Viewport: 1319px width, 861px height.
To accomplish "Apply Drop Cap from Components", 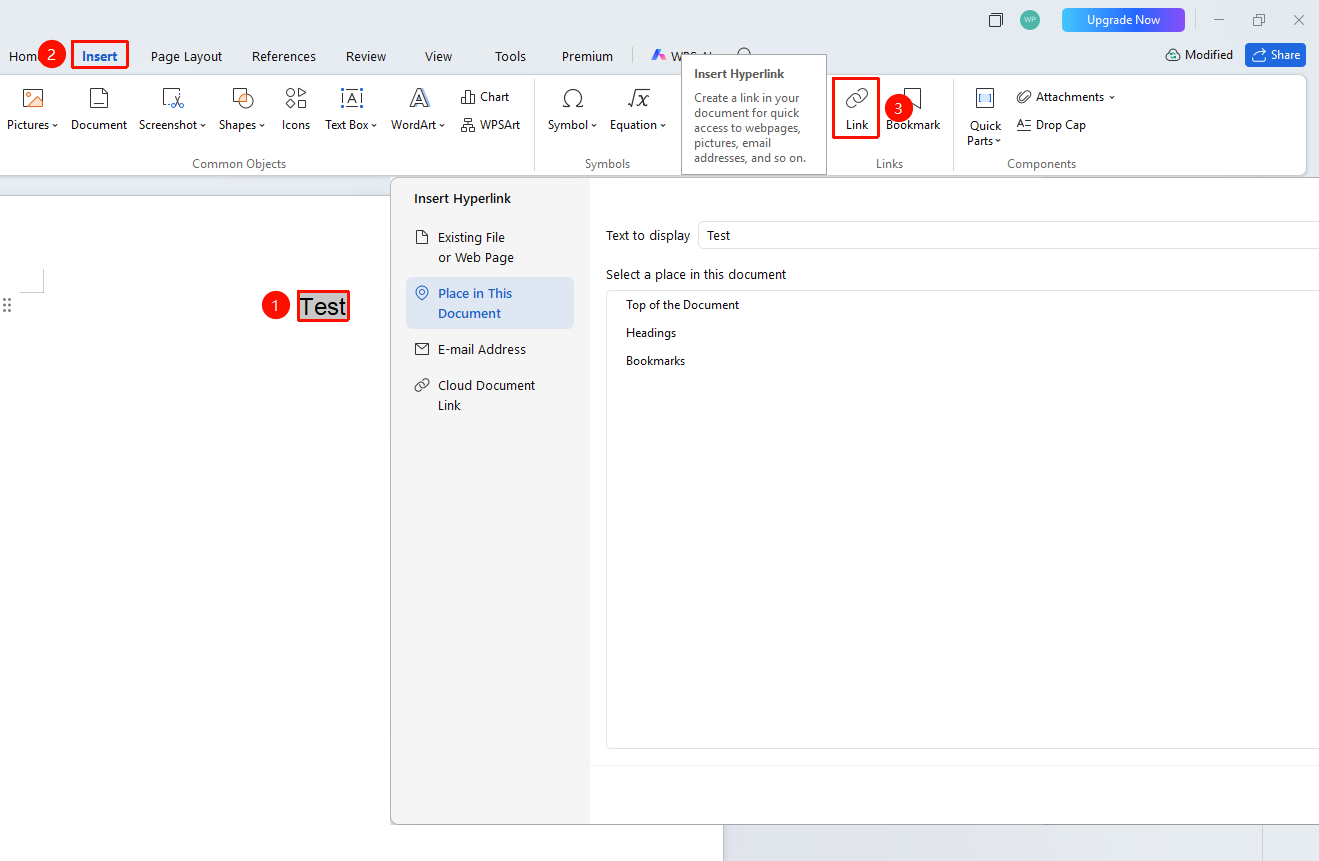I will click(1051, 125).
